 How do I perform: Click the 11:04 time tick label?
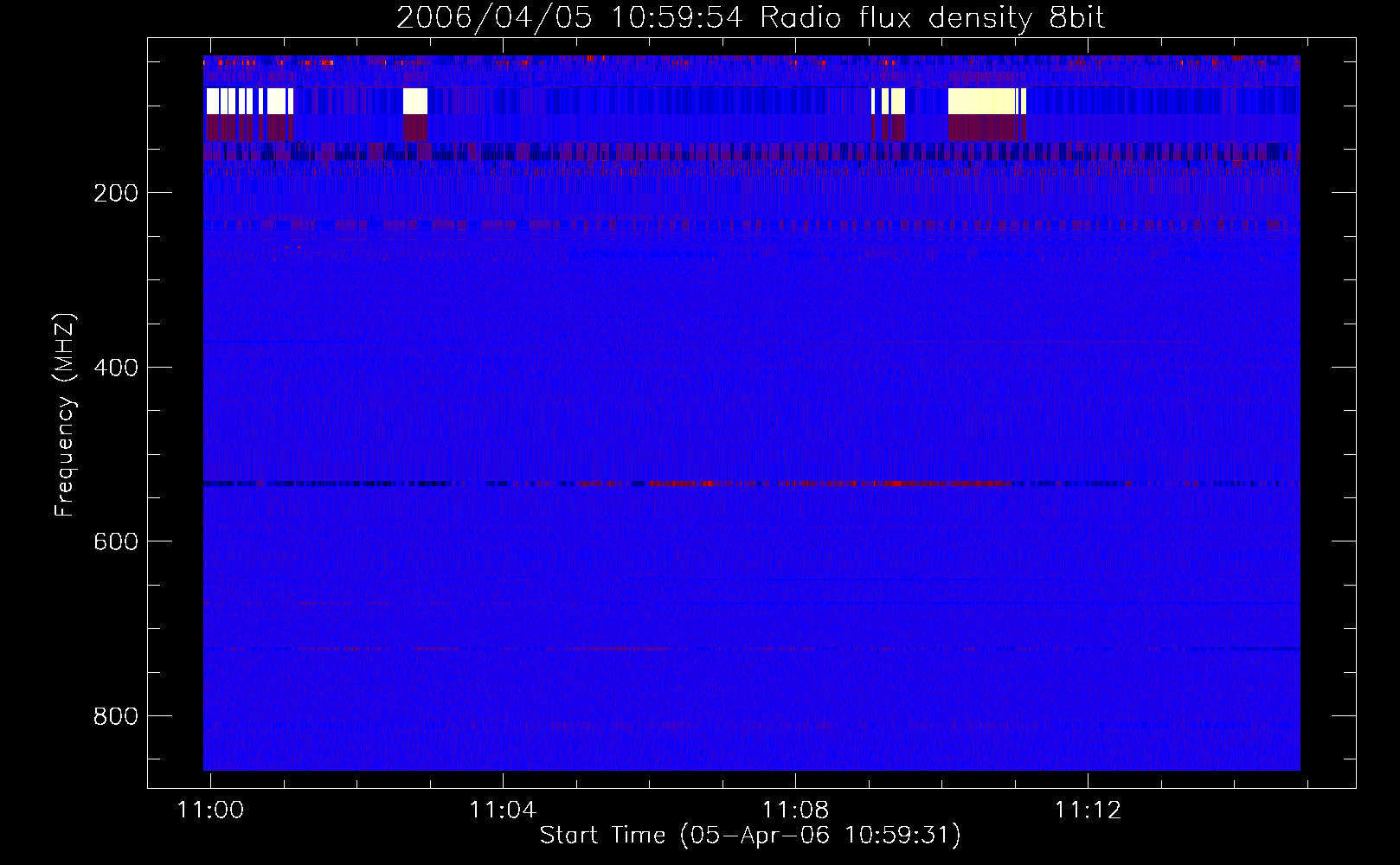point(503,811)
